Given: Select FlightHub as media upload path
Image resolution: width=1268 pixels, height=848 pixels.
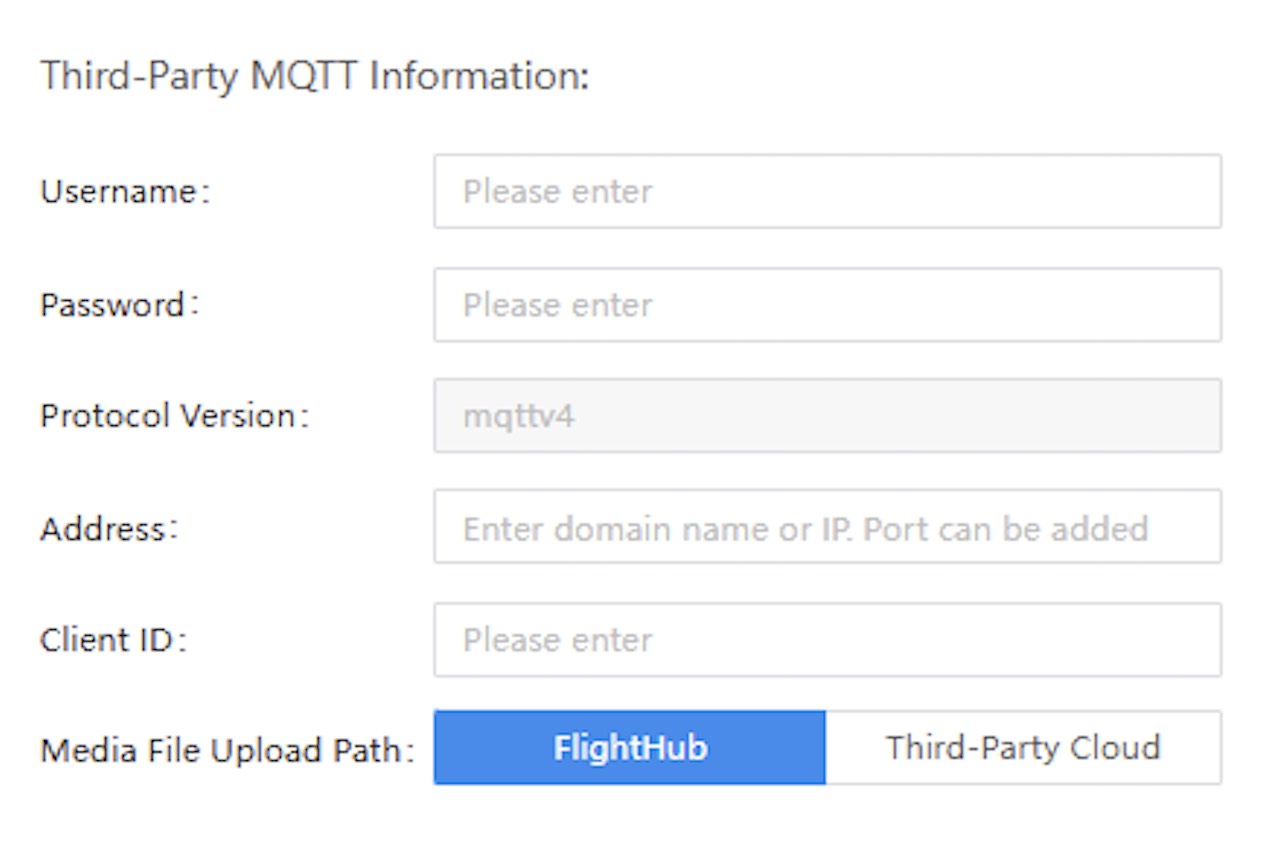Looking at the screenshot, I should [630, 748].
